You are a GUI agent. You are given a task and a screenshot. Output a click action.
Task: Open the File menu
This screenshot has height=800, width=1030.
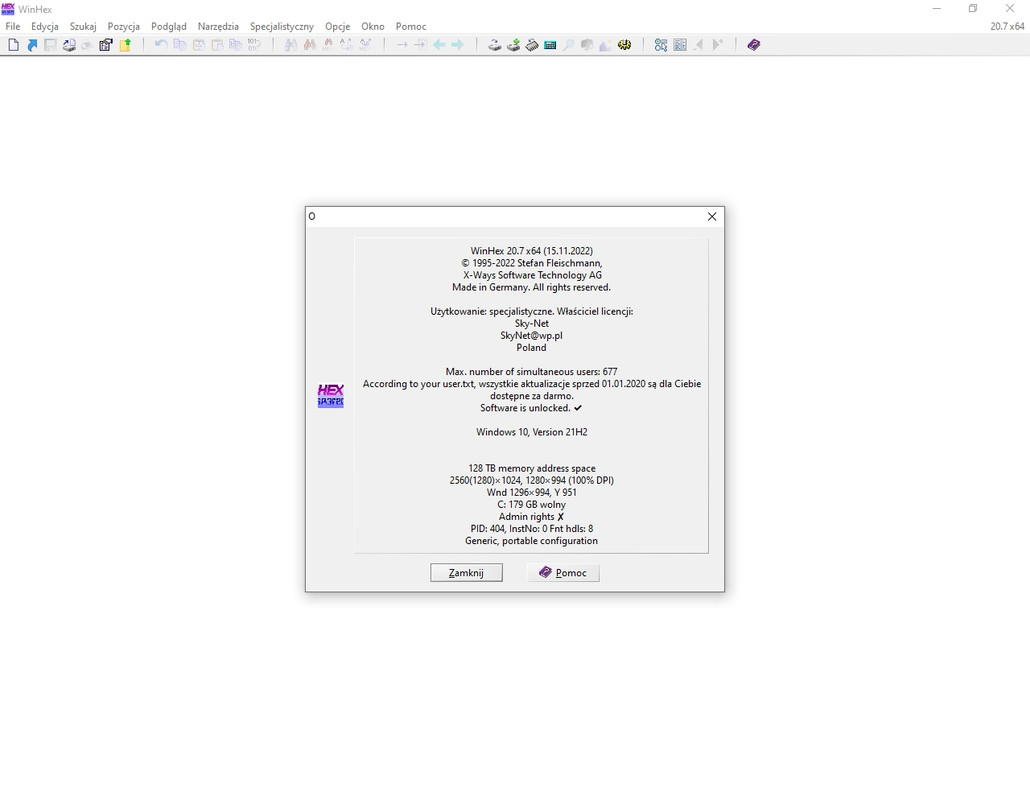(x=12, y=26)
